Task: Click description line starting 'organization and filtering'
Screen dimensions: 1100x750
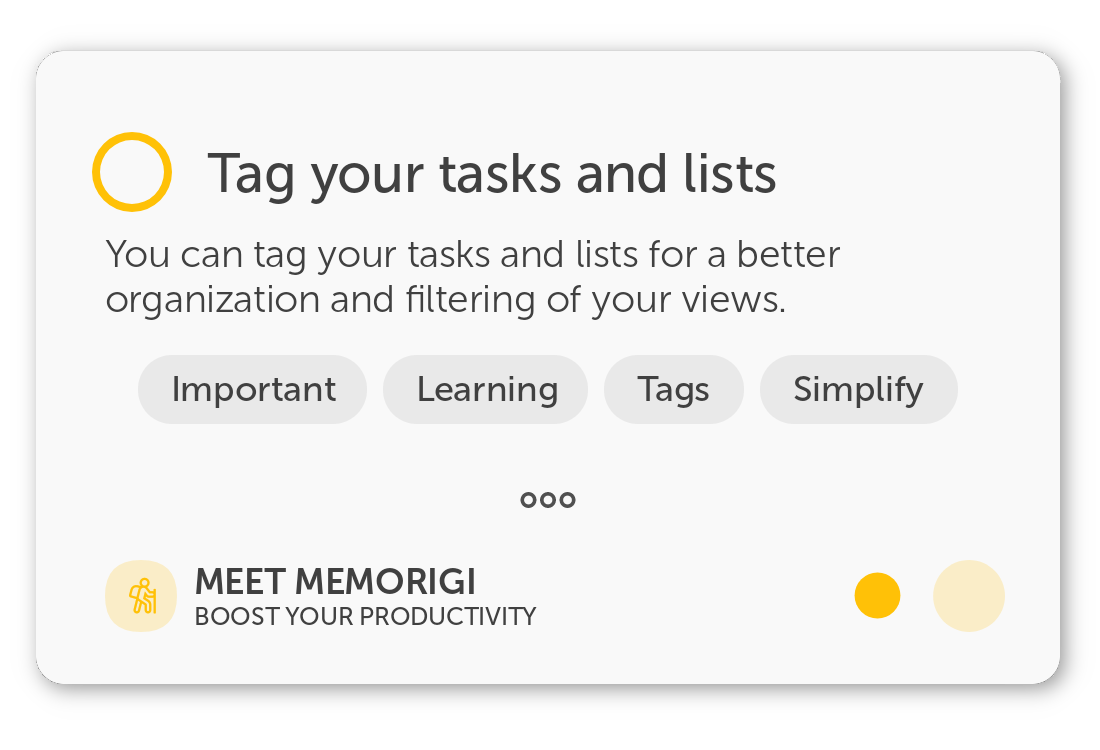Action: (x=445, y=300)
